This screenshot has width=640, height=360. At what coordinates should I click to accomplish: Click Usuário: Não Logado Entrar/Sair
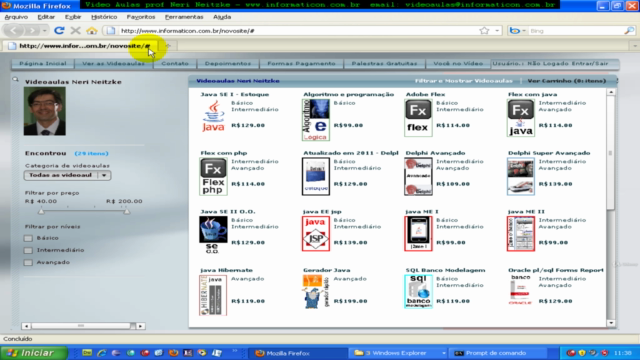[551, 64]
